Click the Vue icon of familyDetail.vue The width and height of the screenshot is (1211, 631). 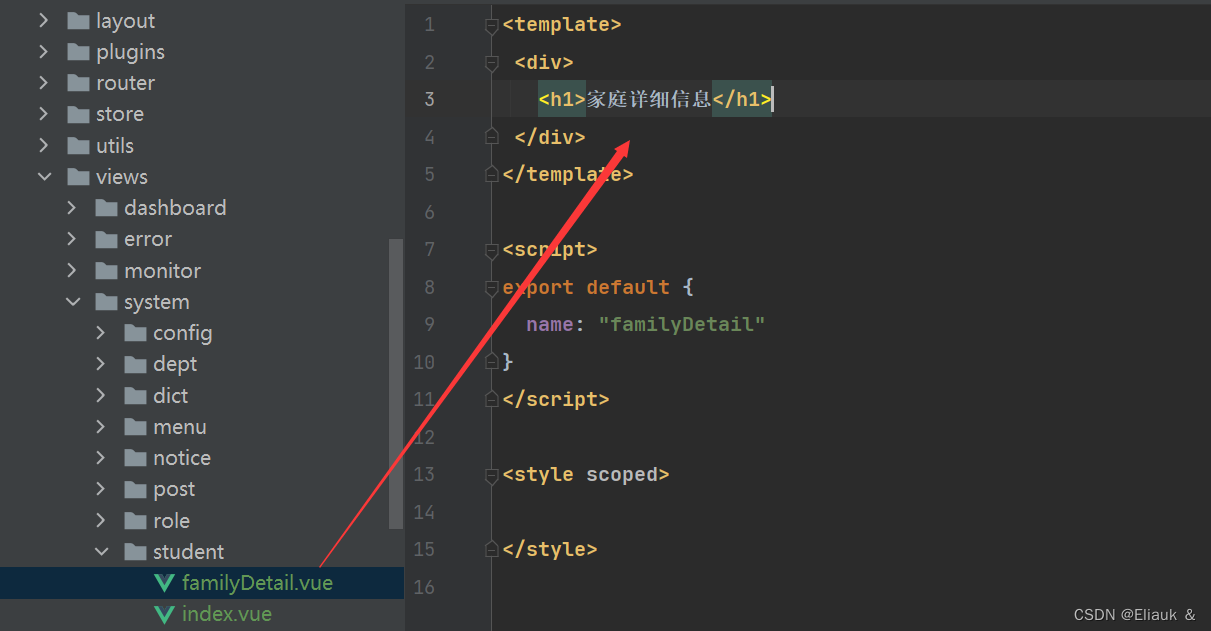(x=164, y=583)
